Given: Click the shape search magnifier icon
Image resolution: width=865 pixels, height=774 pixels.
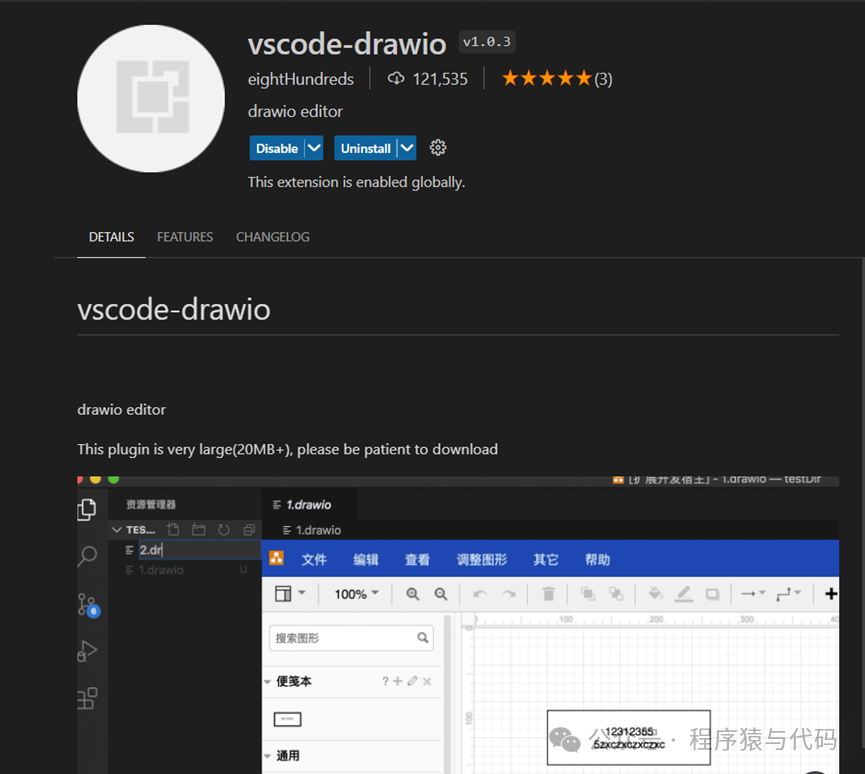Looking at the screenshot, I should tap(423, 638).
